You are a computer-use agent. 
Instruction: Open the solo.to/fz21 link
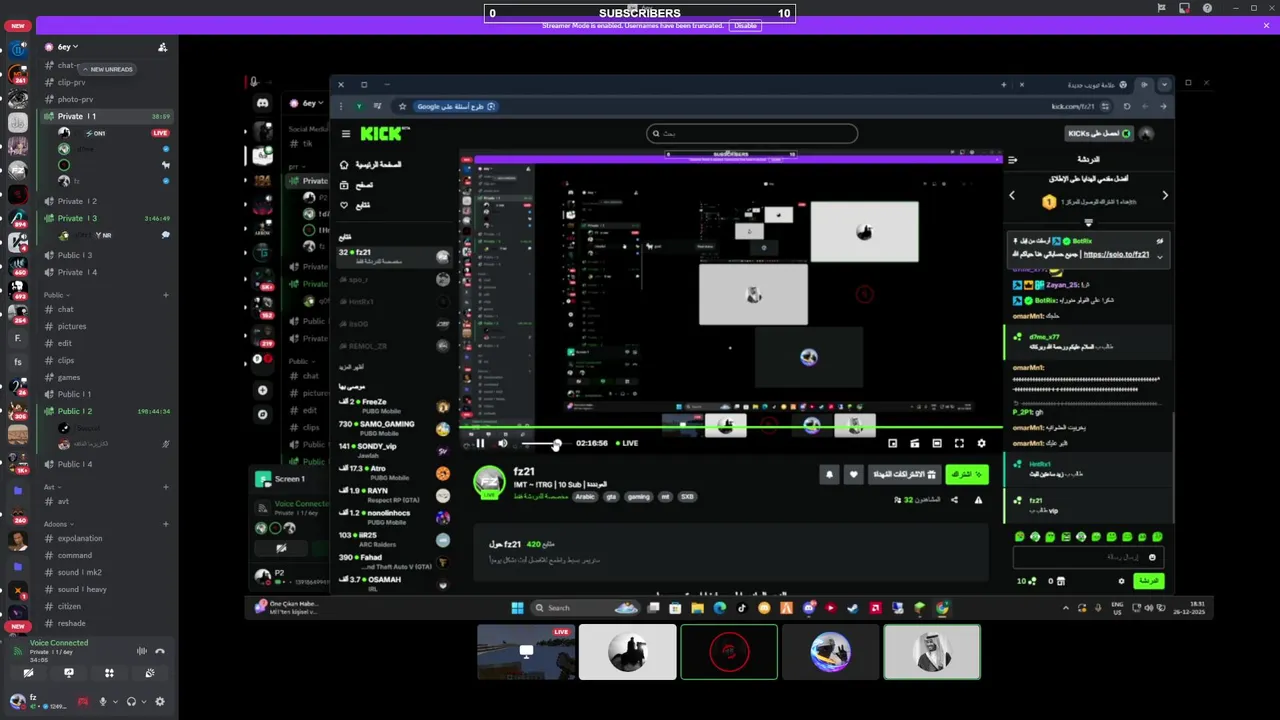click(x=1116, y=254)
